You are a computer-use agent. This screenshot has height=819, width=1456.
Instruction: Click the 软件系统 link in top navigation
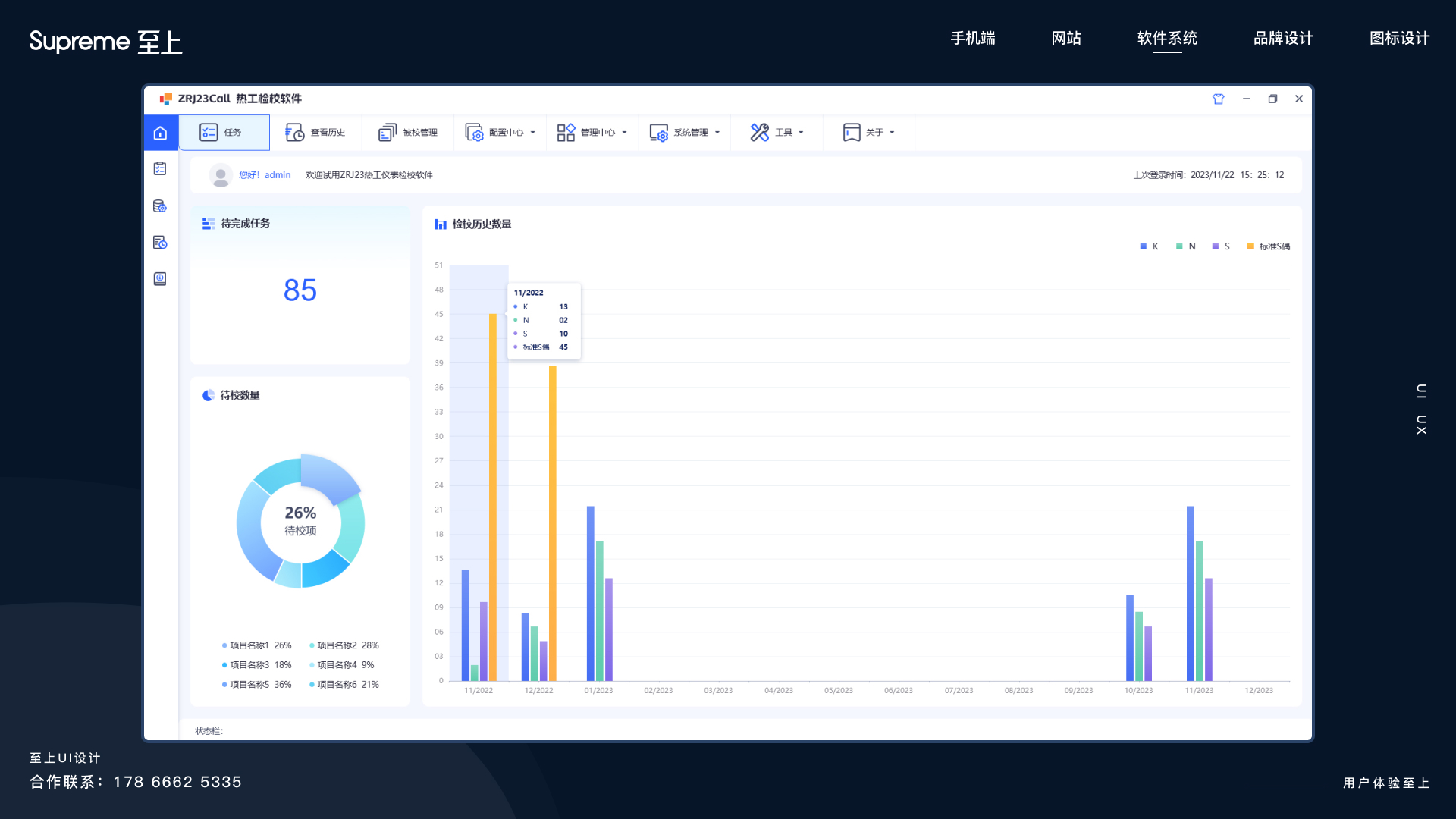tap(1167, 38)
